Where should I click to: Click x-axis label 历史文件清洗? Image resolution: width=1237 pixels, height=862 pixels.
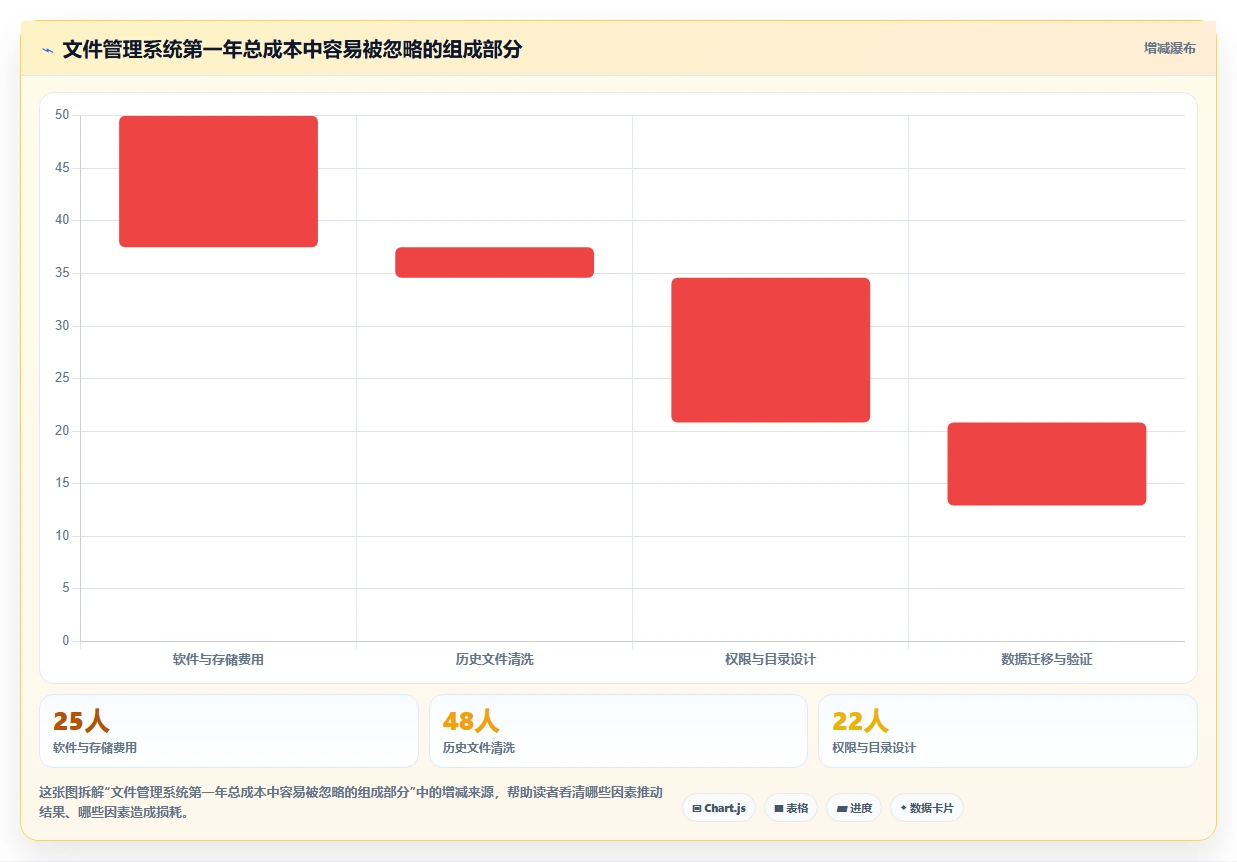(x=494, y=660)
